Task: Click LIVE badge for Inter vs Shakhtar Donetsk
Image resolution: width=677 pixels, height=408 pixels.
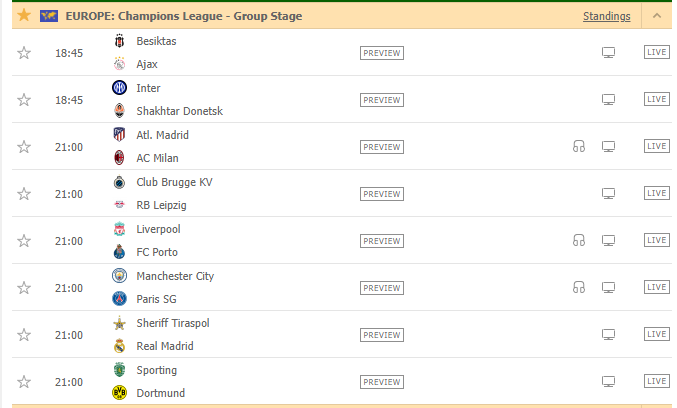Action: pos(657,99)
